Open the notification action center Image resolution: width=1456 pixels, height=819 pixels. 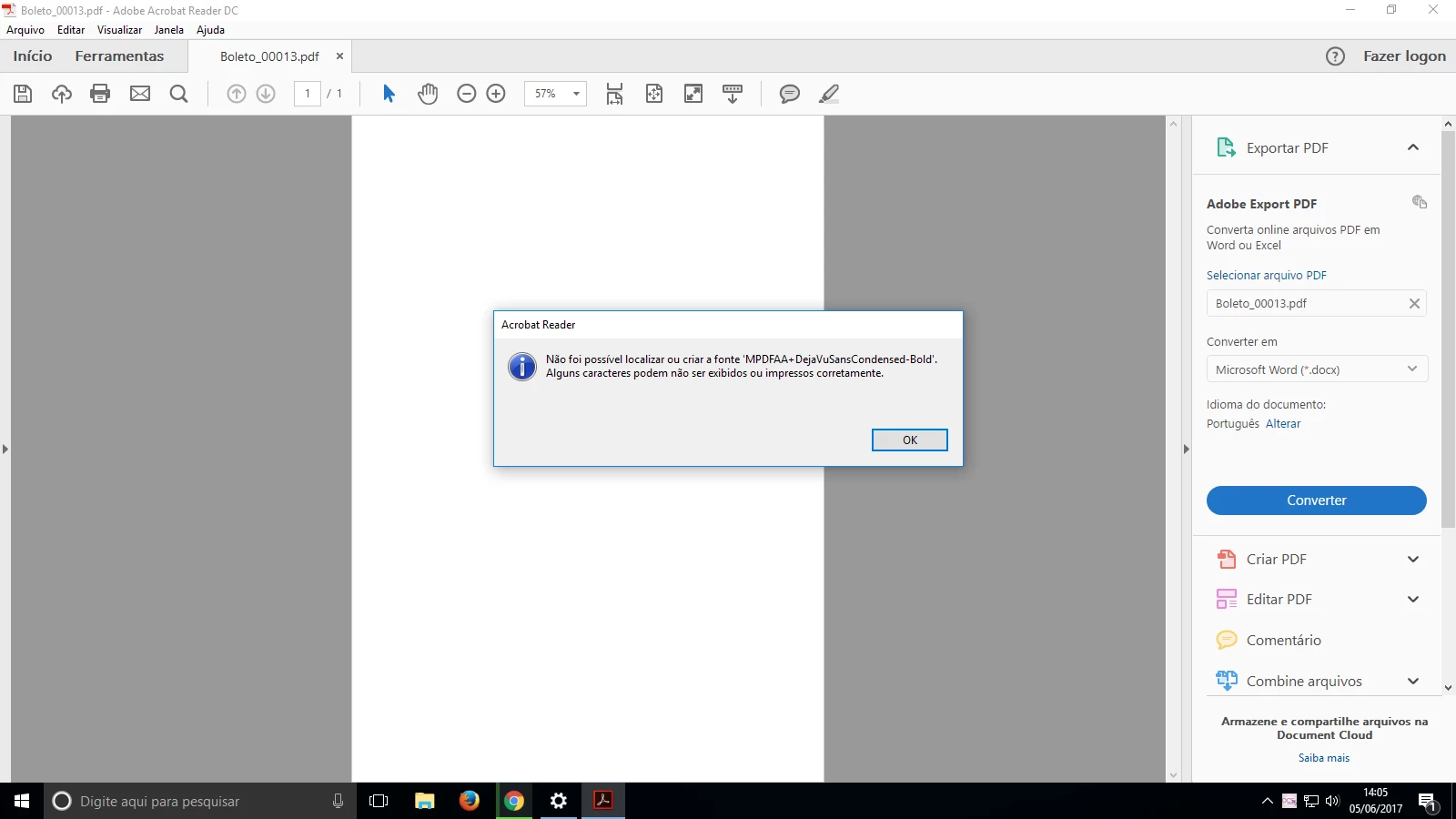coord(1428,802)
